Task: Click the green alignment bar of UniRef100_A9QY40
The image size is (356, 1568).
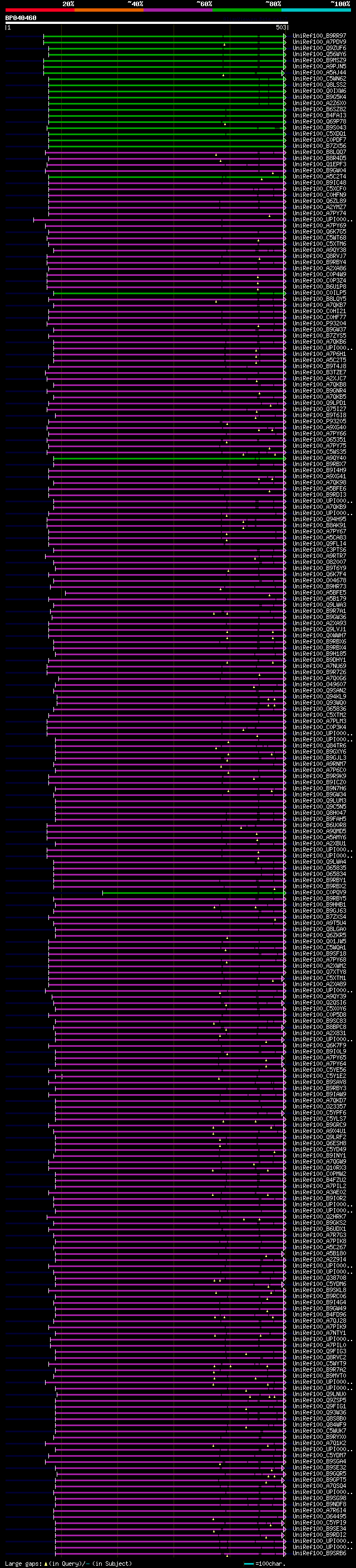Action: [170, 458]
